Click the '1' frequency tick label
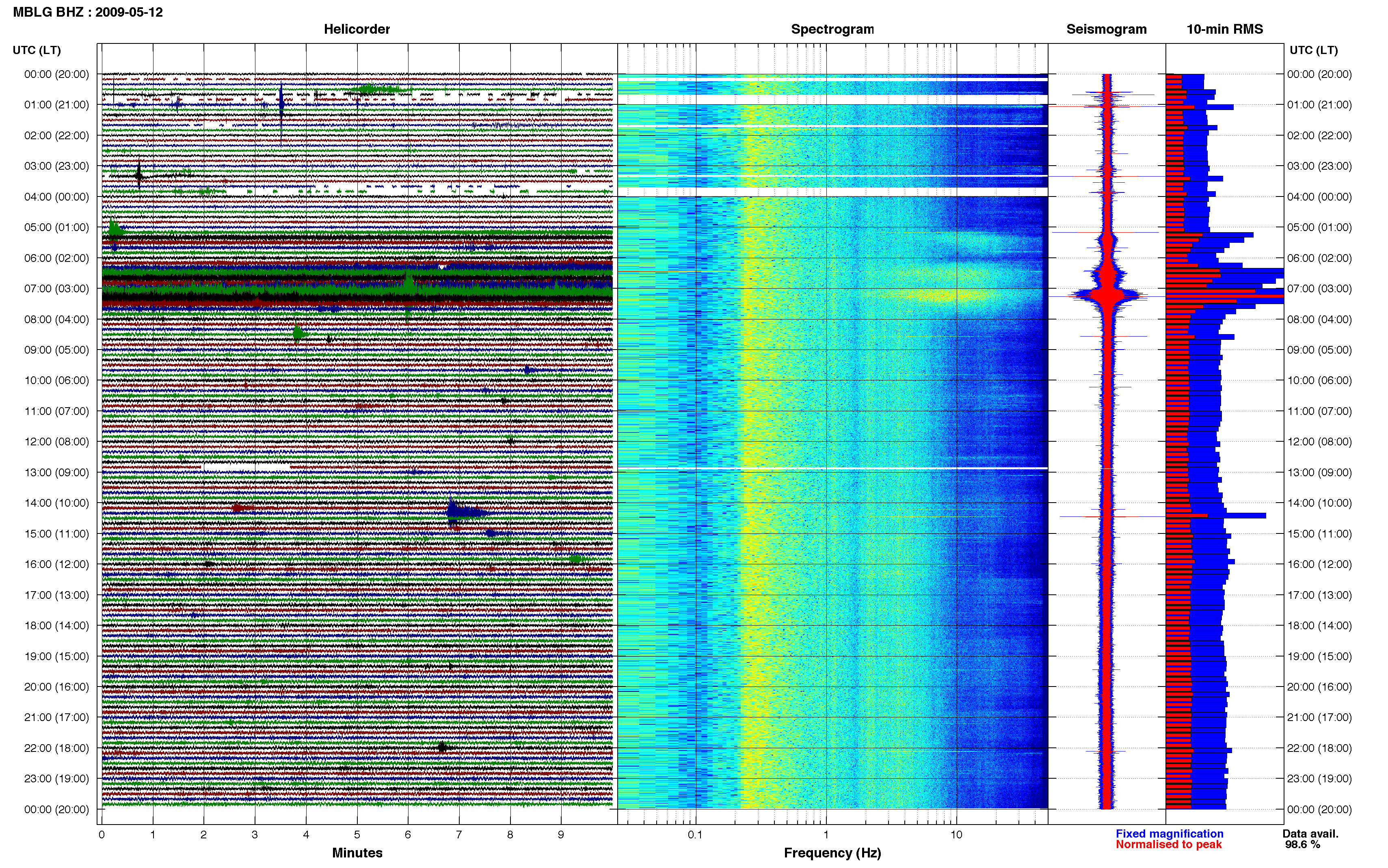The image size is (1388, 868). pos(826,835)
